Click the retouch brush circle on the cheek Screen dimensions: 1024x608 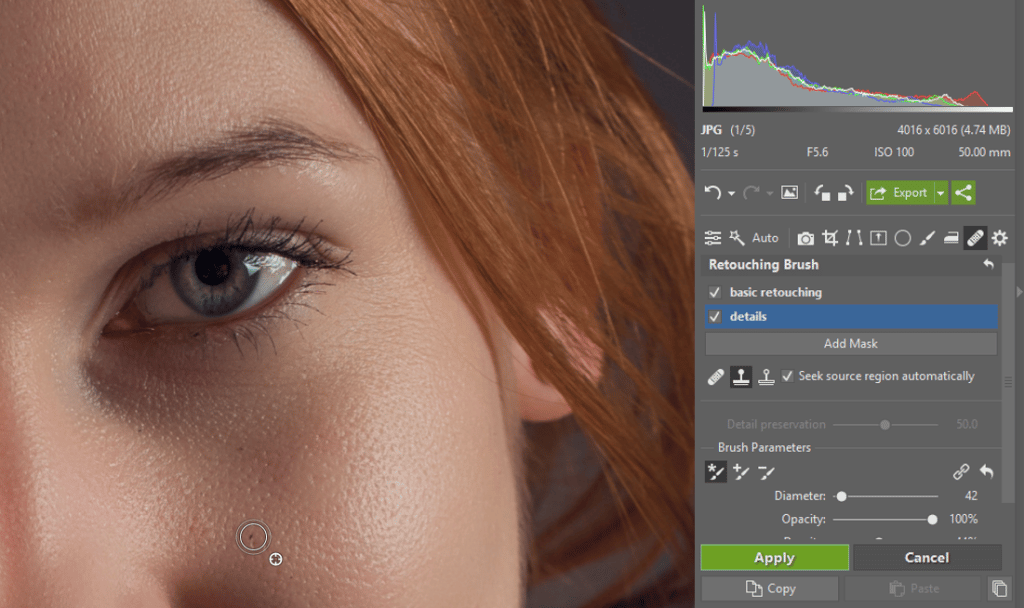point(253,537)
